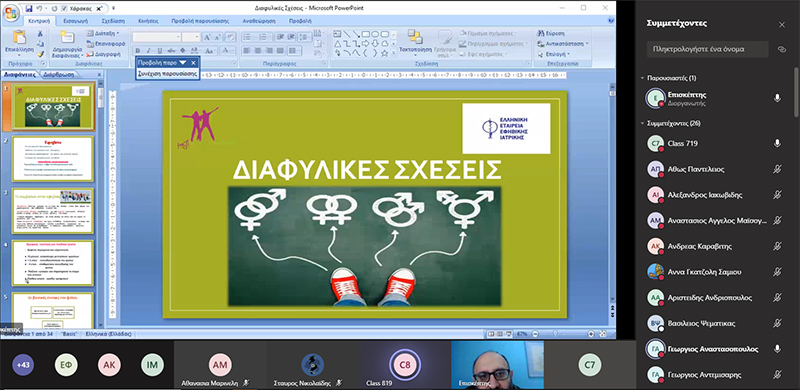Image resolution: width=800 pixels, height=390 pixels.
Task: Open the Αντικατάσταση replace dropdown
Action: [563, 43]
